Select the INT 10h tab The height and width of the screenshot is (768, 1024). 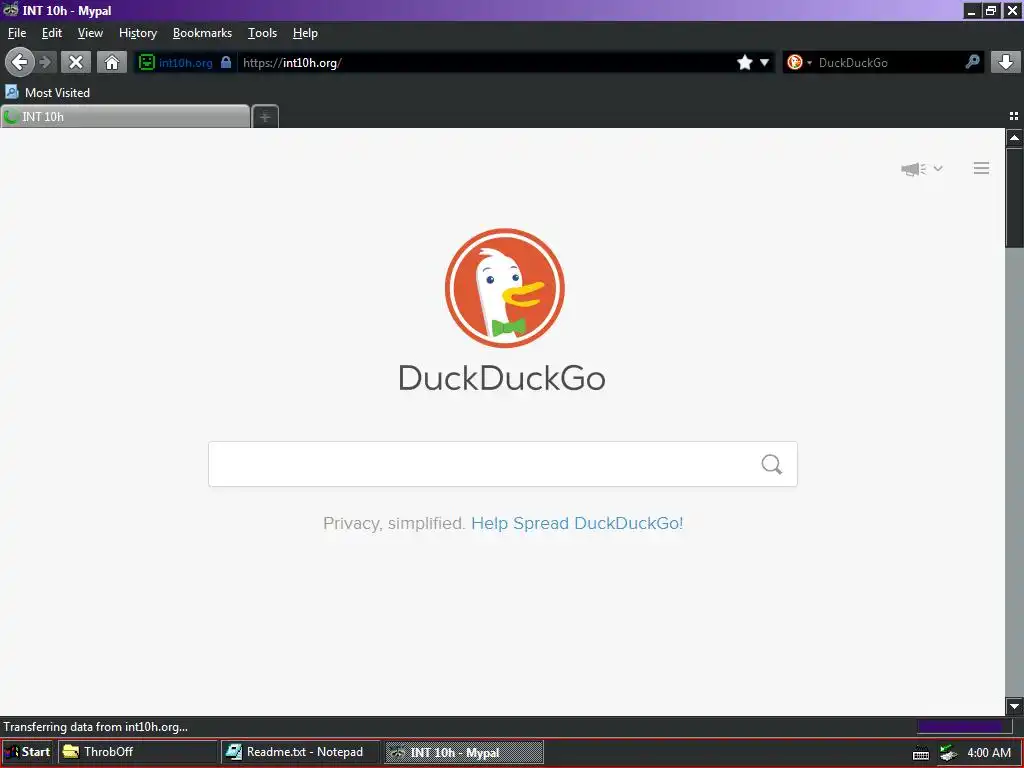click(x=125, y=117)
